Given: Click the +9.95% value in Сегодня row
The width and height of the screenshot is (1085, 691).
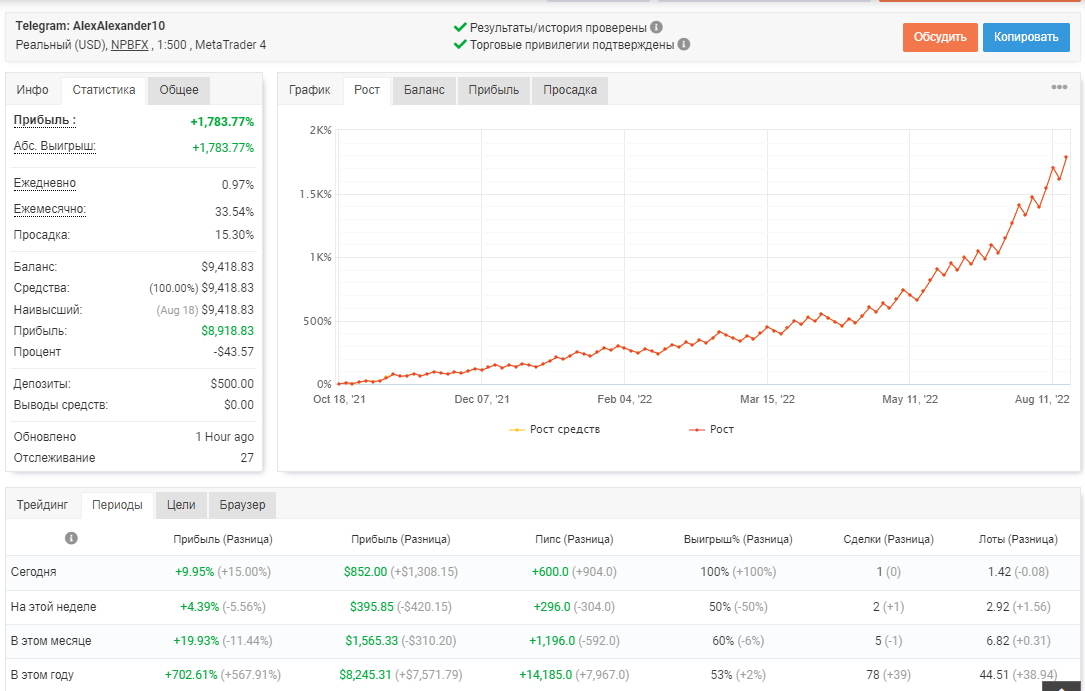Looking at the screenshot, I should point(194,572).
